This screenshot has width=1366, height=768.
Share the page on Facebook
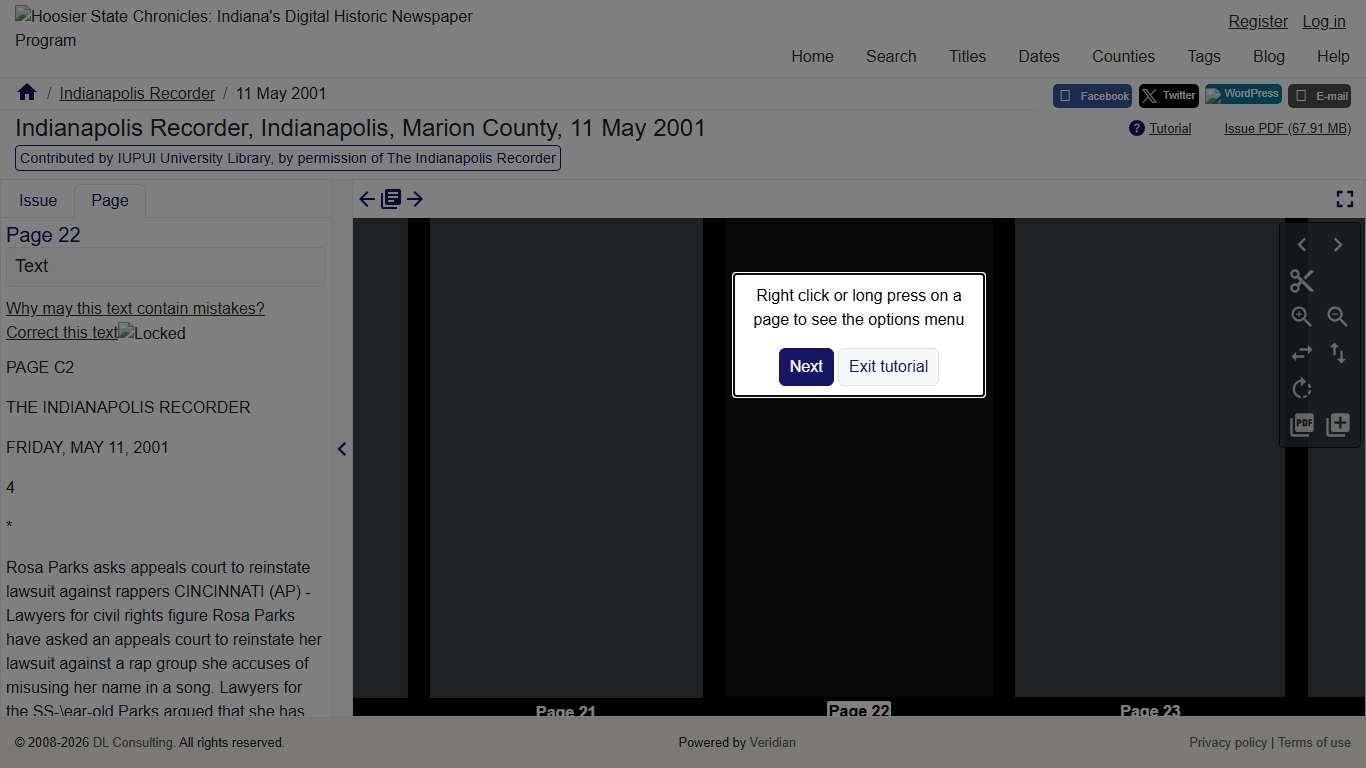(x=1092, y=96)
